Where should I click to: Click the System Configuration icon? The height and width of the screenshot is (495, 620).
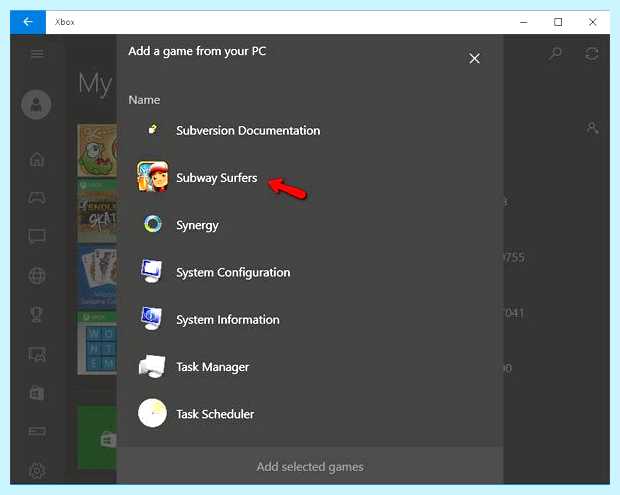[x=152, y=271]
